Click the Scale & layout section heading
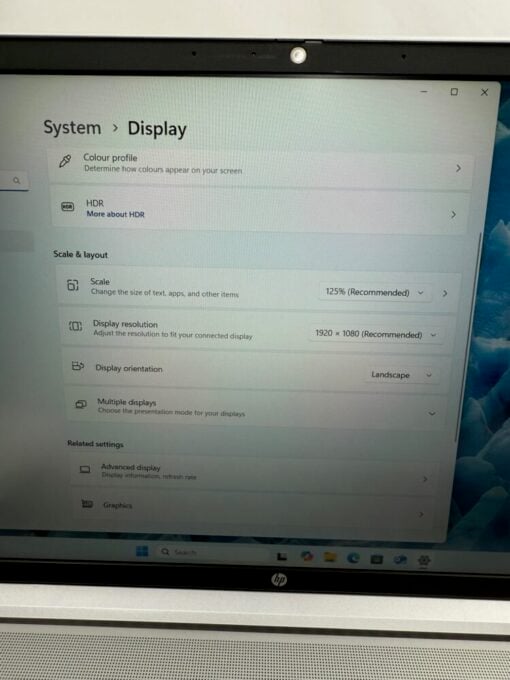Image resolution: width=510 pixels, height=680 pixels. pos(81,255)
